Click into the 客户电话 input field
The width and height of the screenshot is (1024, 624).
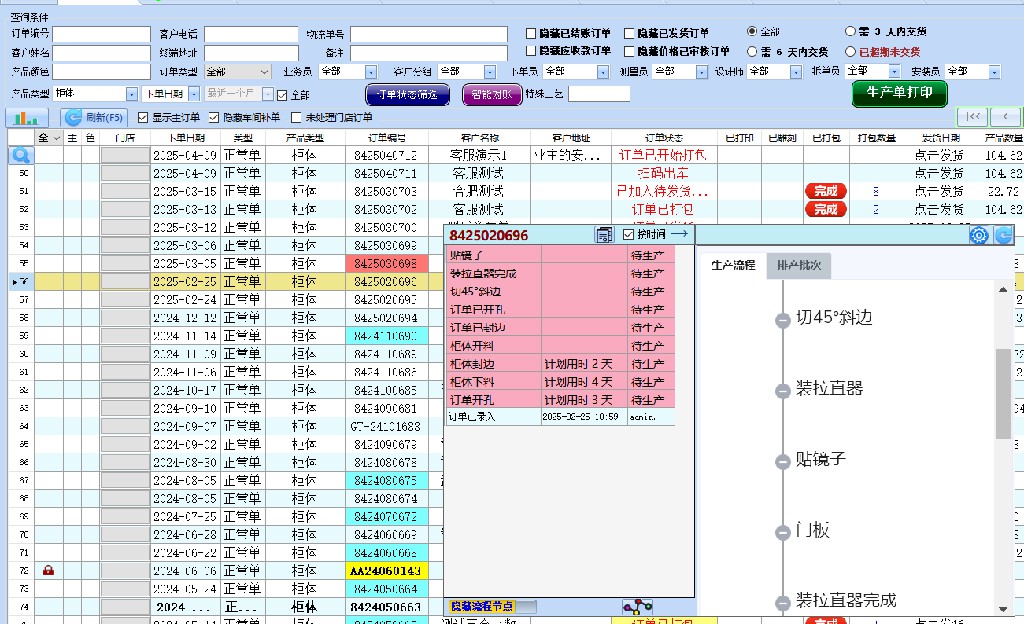(251, 34)
